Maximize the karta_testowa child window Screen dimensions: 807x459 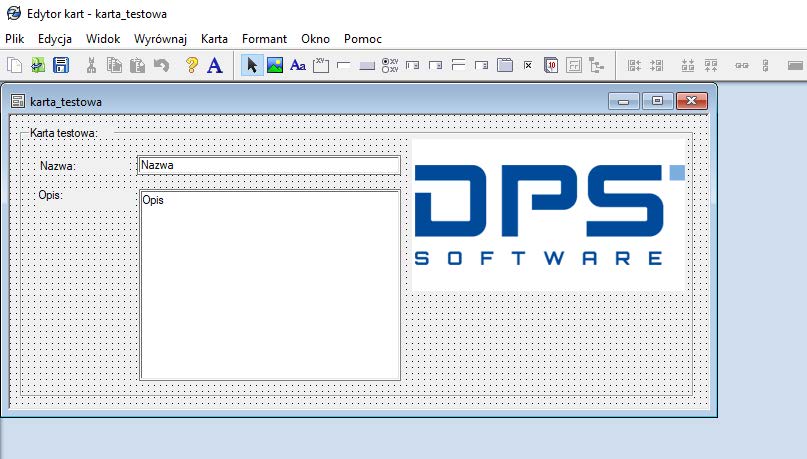(x=658, y=101)
